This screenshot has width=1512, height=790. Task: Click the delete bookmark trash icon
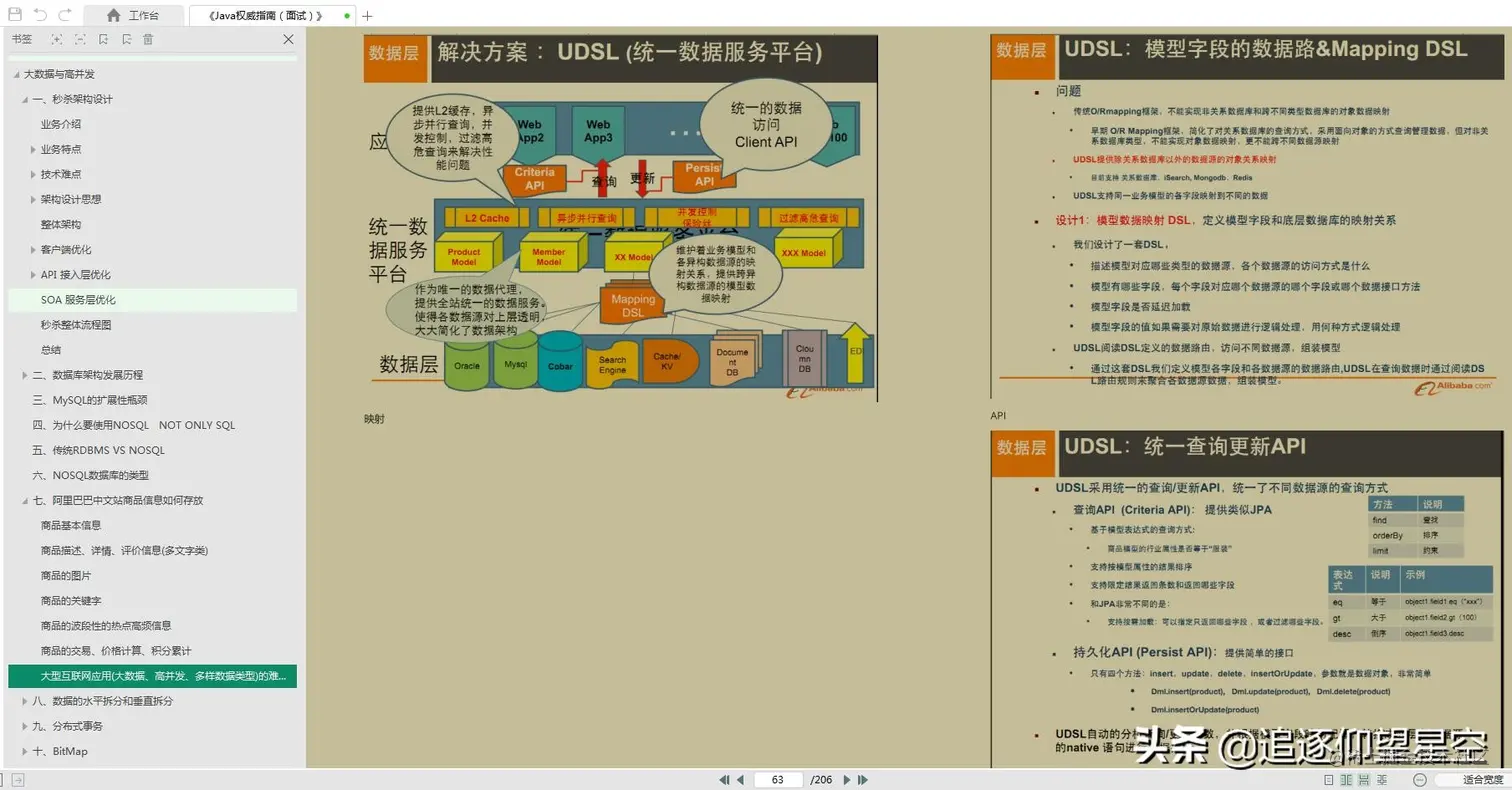click(x=149, y=40)
